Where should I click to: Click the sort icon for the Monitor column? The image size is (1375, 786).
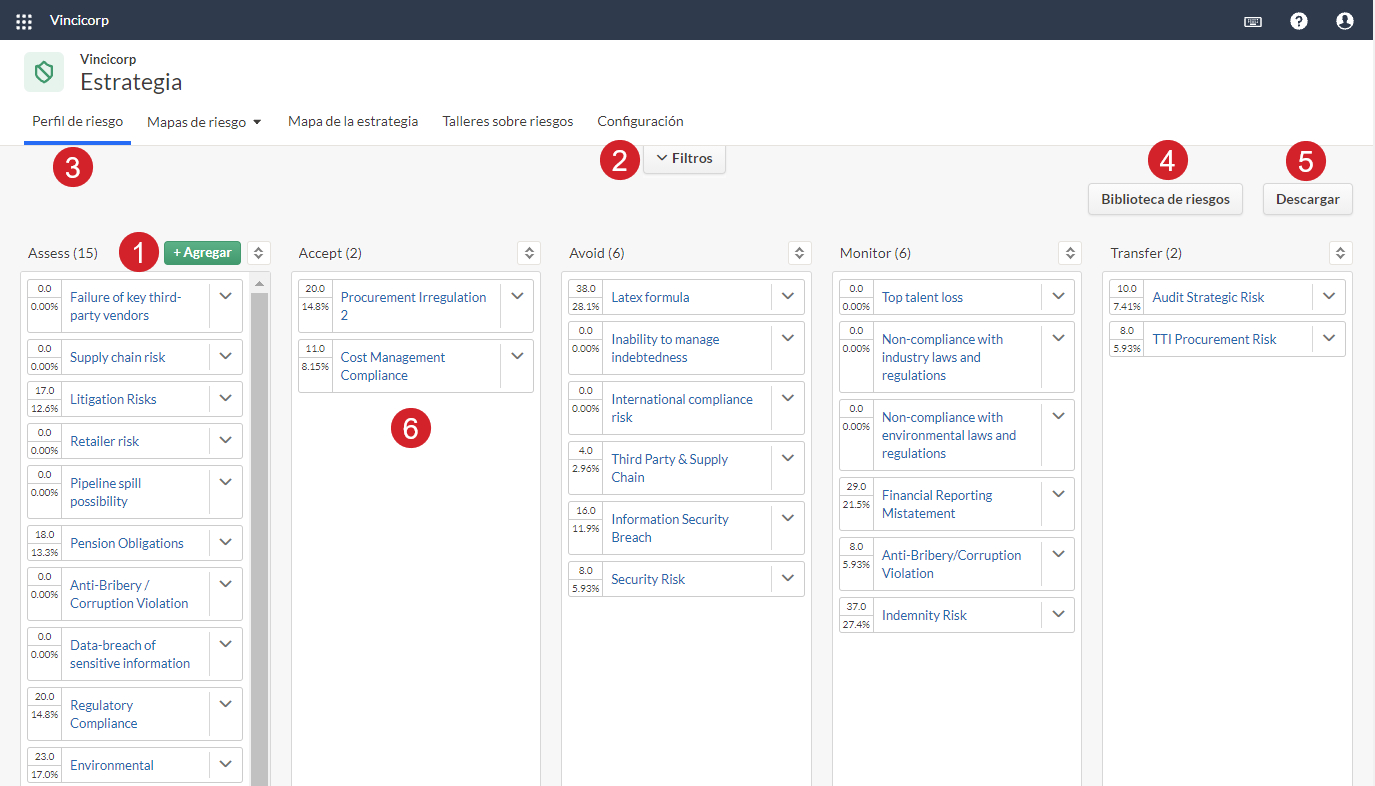point(1071,254)
